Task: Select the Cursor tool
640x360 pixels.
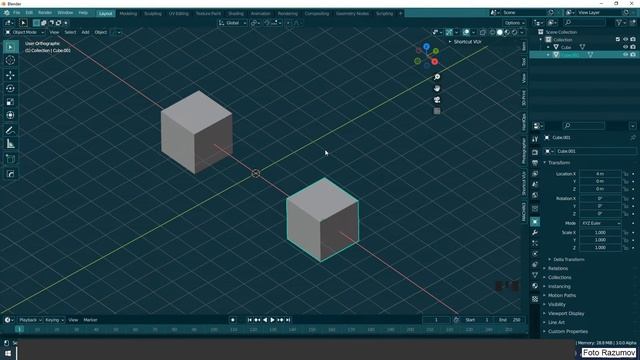Action: (10, 60)
